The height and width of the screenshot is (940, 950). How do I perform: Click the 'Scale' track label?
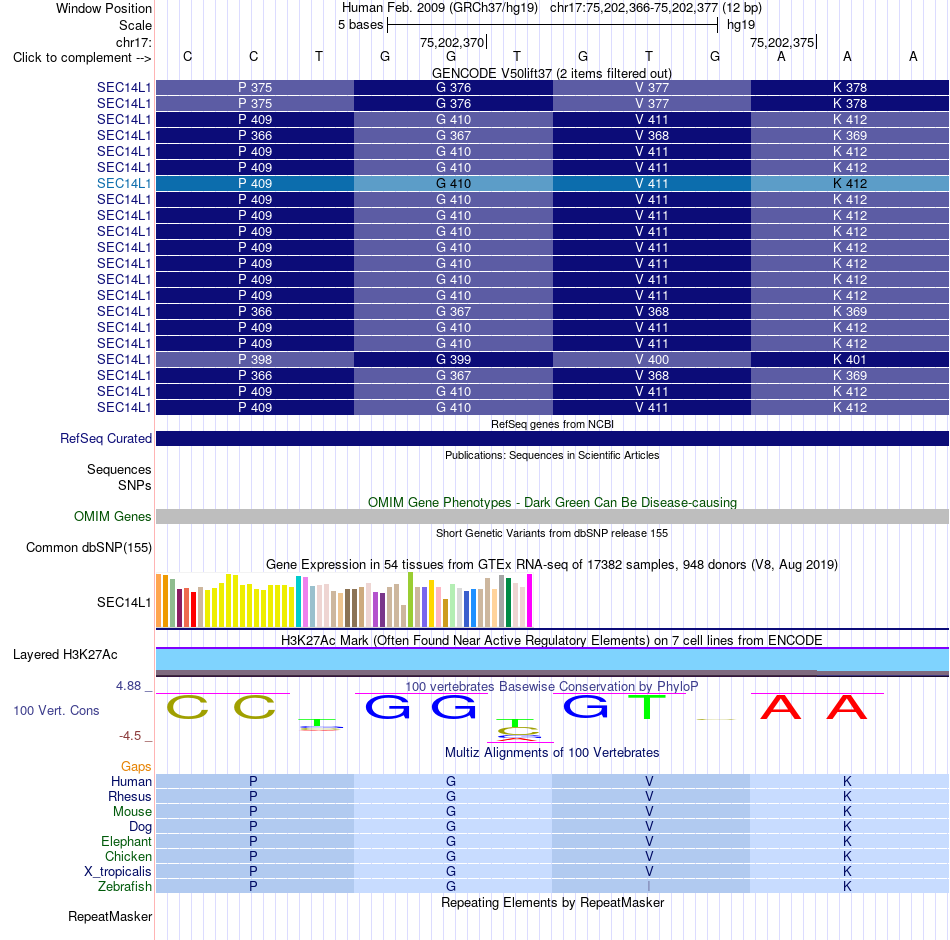click(135, 25)
